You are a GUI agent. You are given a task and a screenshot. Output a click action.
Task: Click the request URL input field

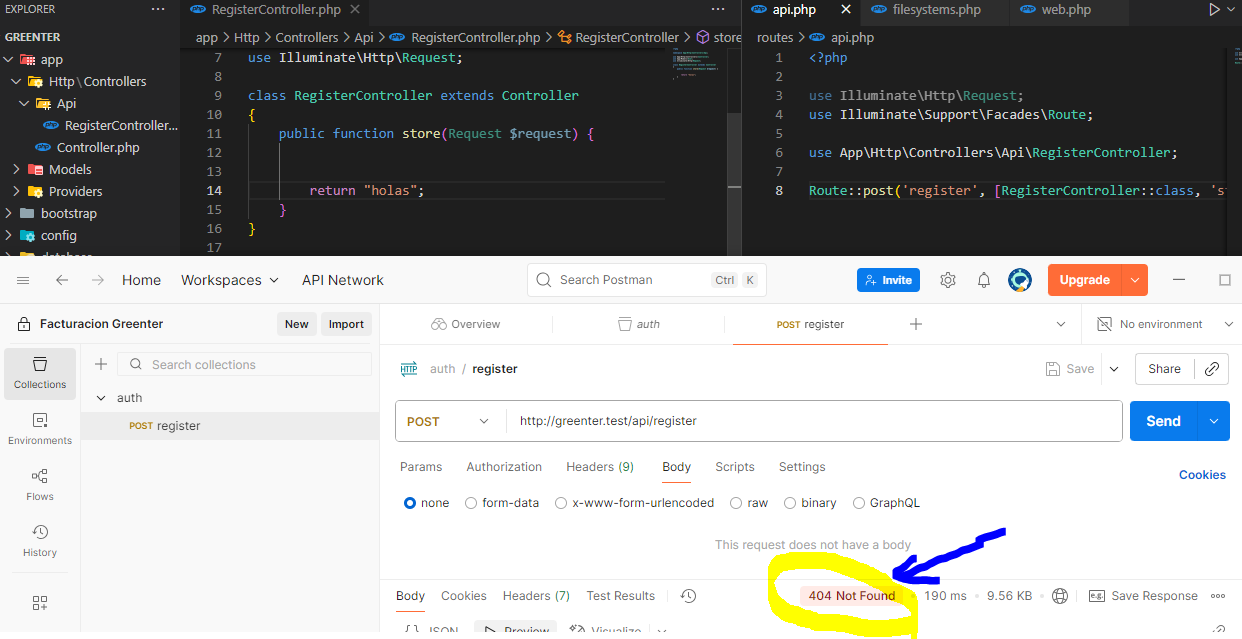pos(814,421)
